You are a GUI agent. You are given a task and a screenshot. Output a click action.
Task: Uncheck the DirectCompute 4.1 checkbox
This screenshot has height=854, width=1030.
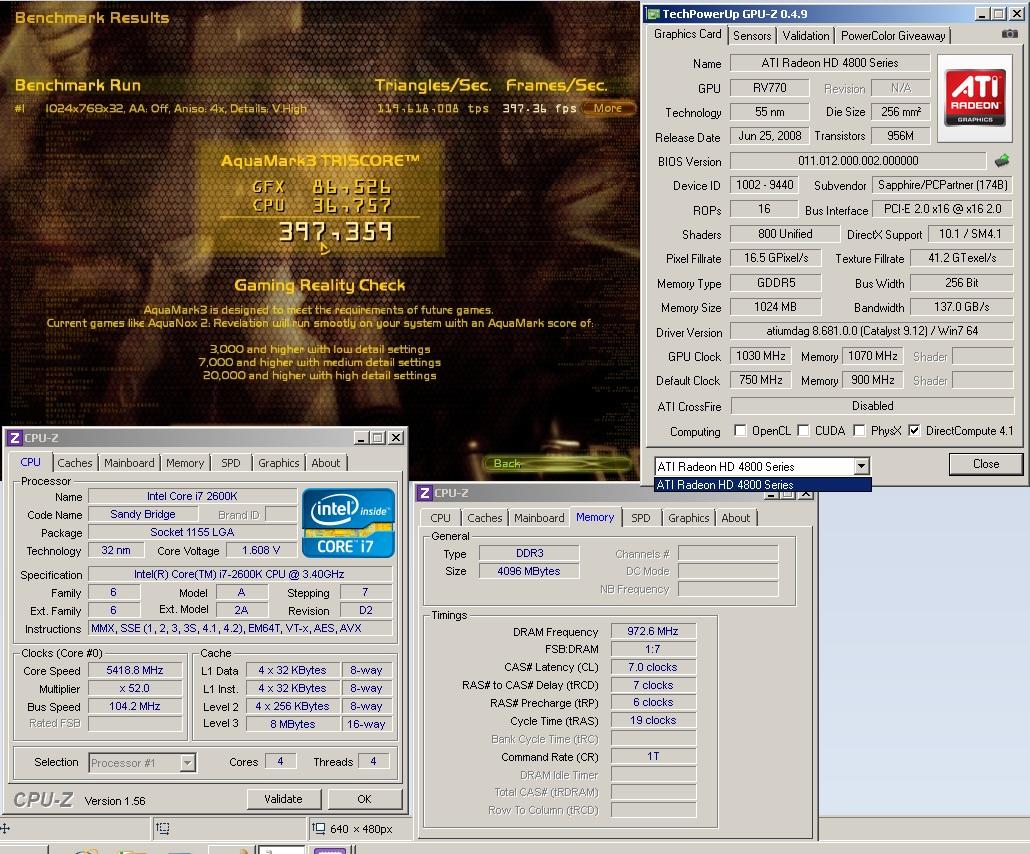pyautogui.click(x=914, y=430)
